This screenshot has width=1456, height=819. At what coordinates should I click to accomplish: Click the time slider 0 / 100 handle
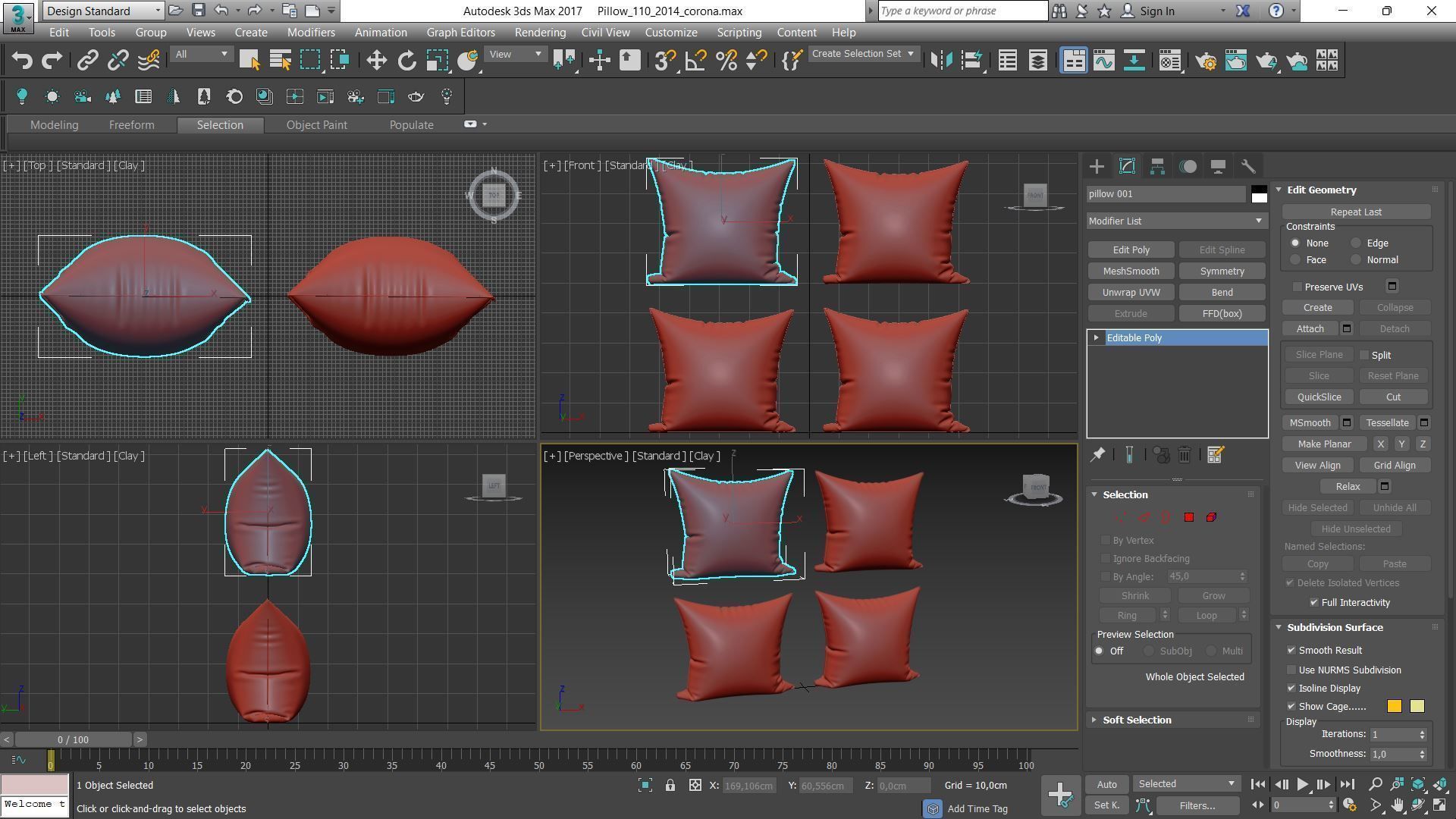73,739
